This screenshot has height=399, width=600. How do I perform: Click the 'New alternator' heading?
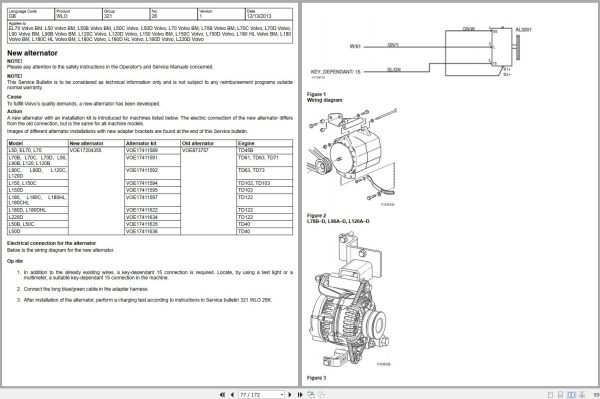point(33,53)
